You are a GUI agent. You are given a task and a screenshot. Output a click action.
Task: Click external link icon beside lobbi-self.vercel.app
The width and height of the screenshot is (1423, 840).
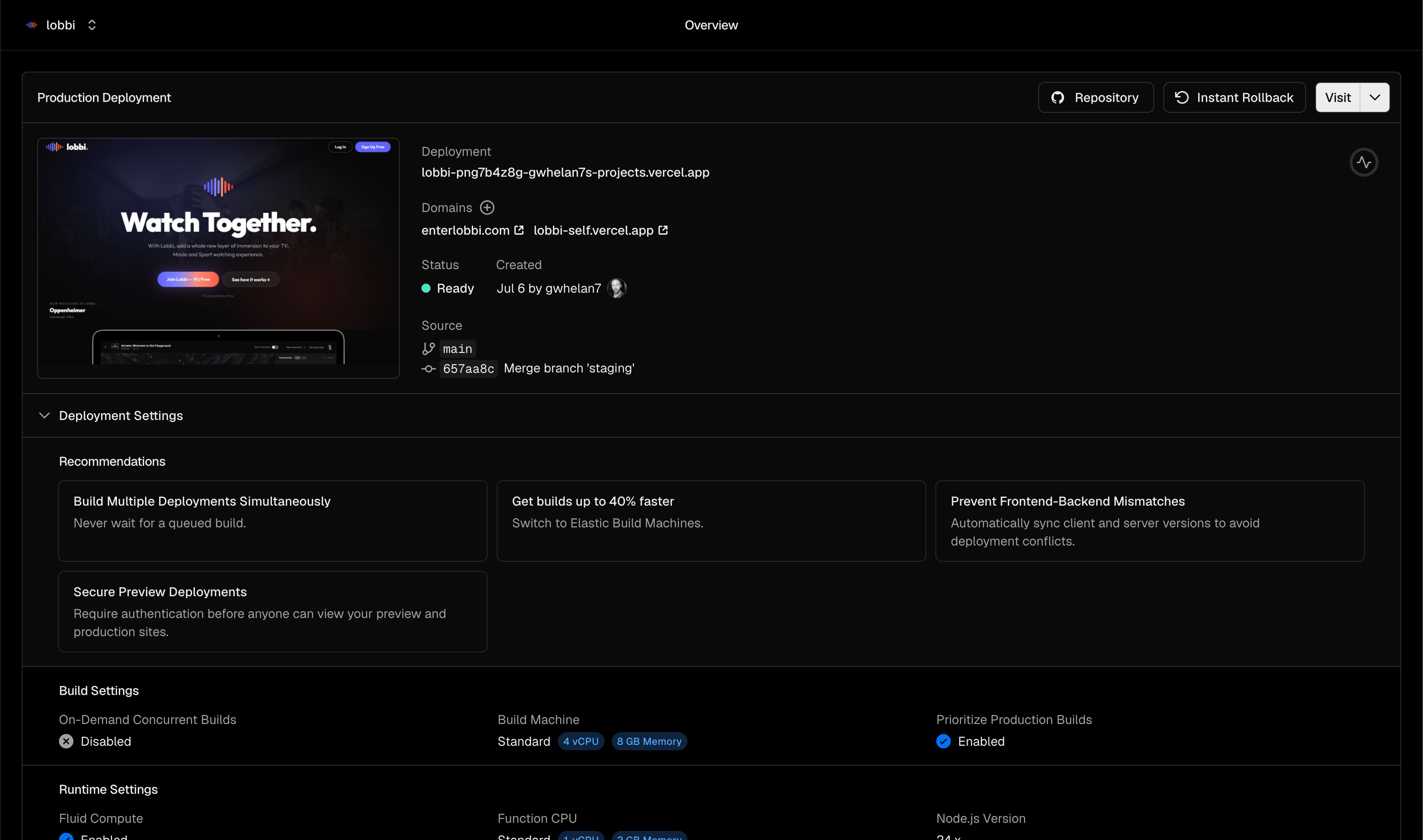(663, 230)
